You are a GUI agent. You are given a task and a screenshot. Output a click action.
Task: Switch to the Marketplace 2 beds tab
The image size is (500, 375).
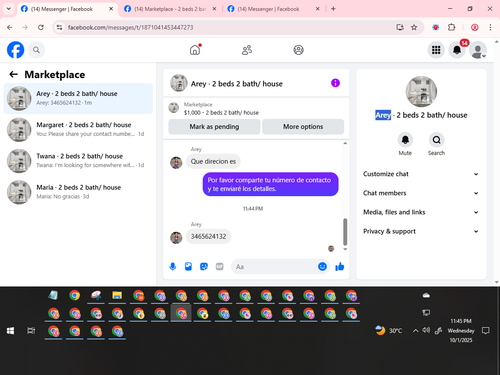click(171, 9)
